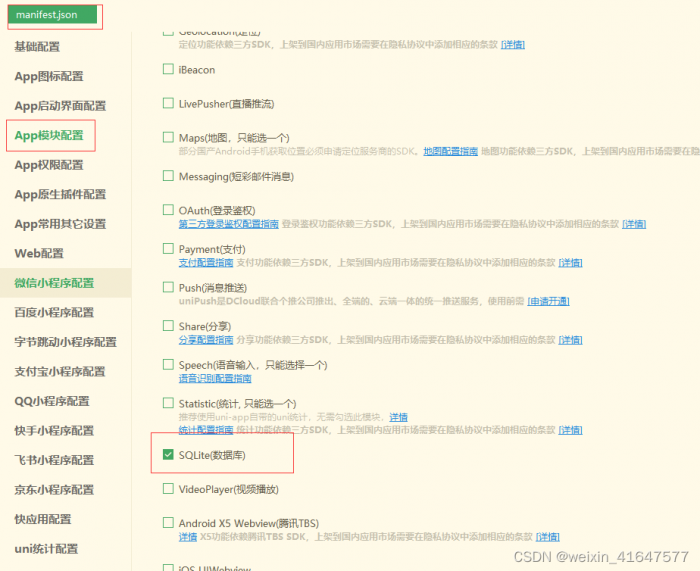Click 详情 link ending X5 TBS description
This screenshot has width=700, height=571.
(x=548, y=537)
